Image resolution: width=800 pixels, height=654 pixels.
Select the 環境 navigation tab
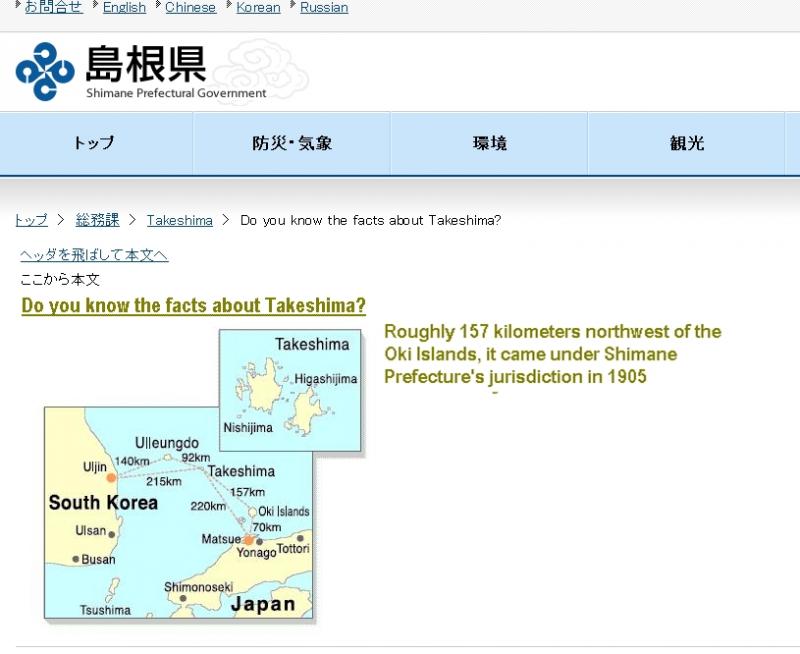point(489,143)
